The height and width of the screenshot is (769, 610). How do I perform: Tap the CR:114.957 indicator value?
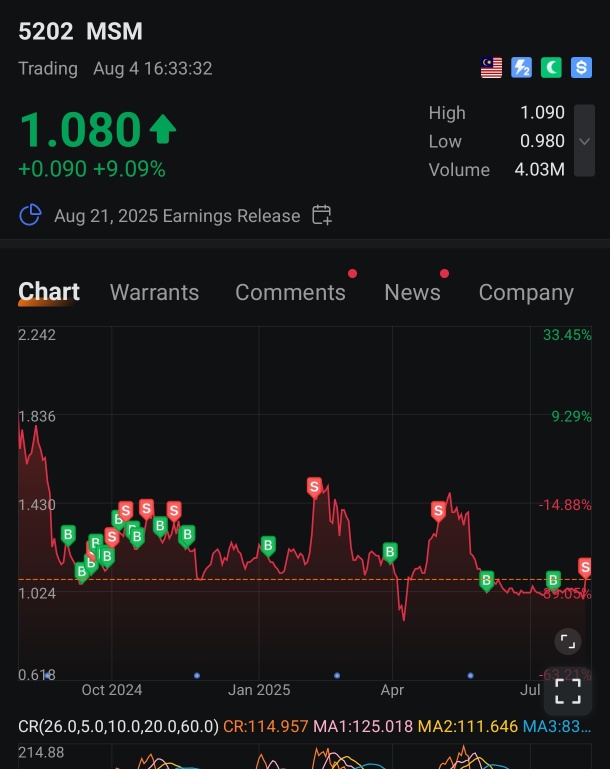click(x=266, y=726)
